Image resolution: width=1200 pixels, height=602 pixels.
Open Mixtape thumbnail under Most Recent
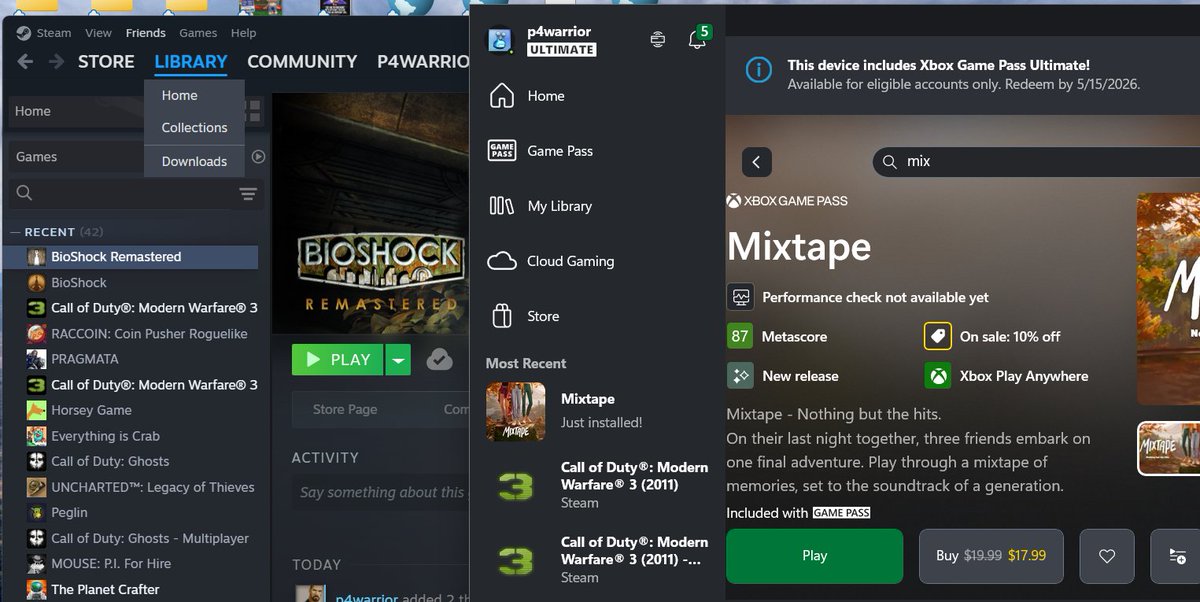click(516, 411)
